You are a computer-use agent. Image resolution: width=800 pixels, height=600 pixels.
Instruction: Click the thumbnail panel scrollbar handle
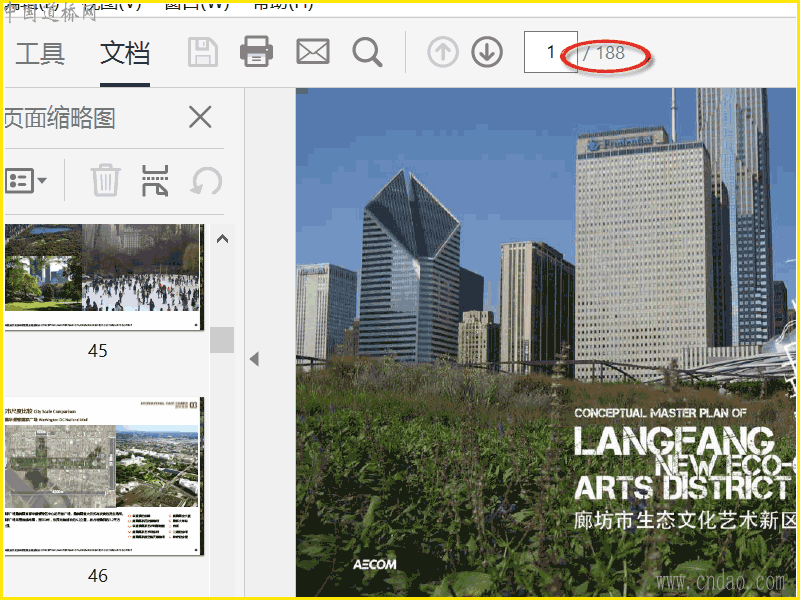[222, 340]
